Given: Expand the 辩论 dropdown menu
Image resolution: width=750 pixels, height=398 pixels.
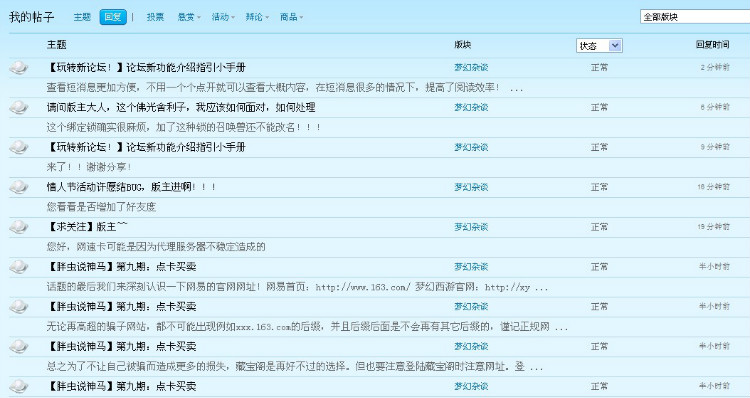Looking at the screenshot, I should click(257, 17).
